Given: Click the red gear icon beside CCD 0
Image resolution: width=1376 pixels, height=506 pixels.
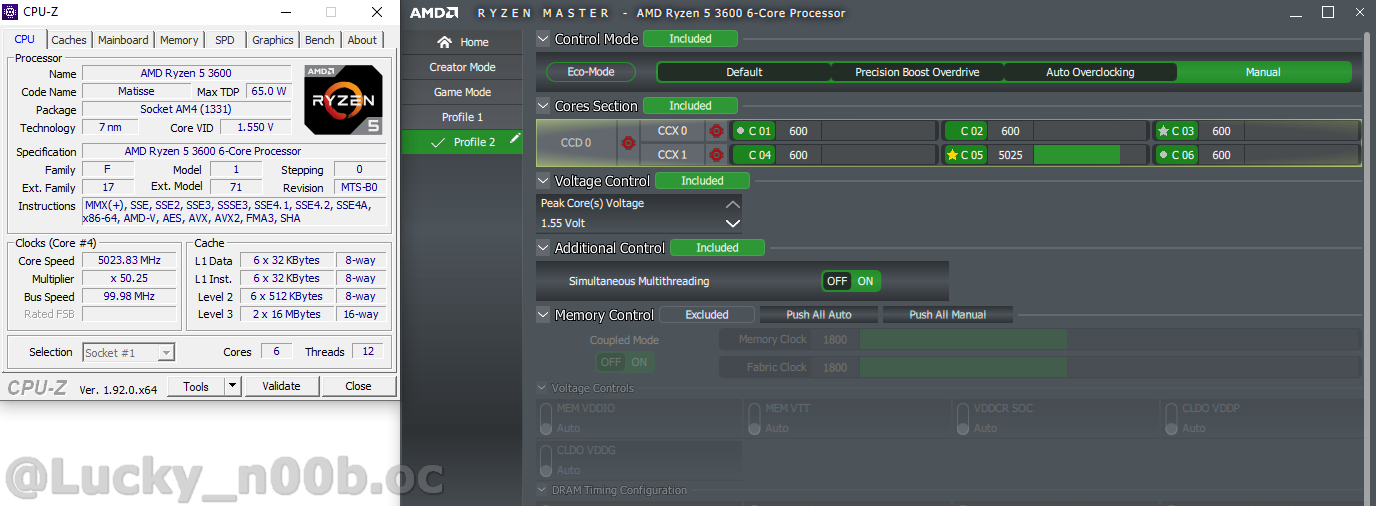Looking at the screenshot, I should coord(628,143).
